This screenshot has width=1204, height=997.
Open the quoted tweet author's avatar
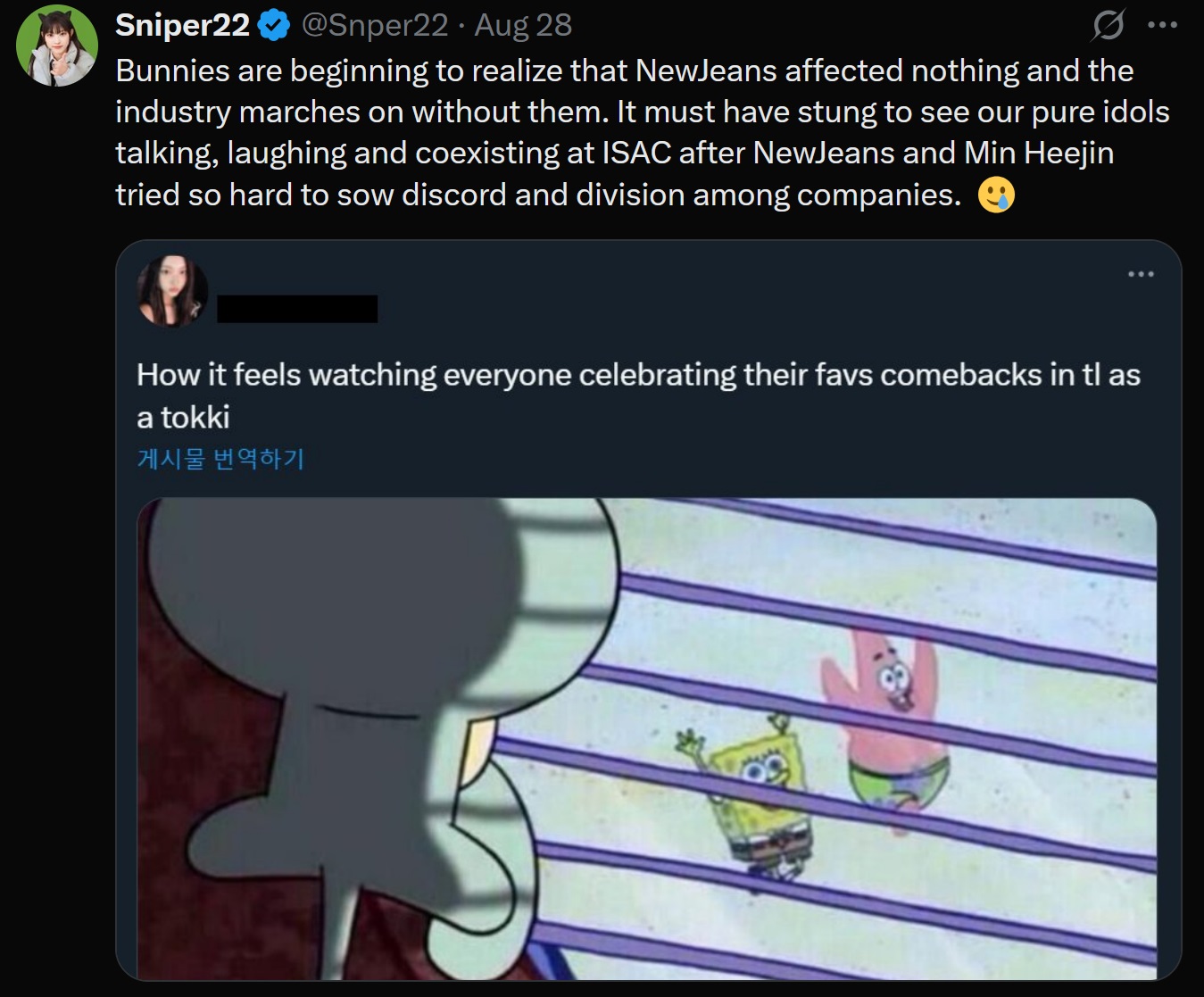point(172,290)
